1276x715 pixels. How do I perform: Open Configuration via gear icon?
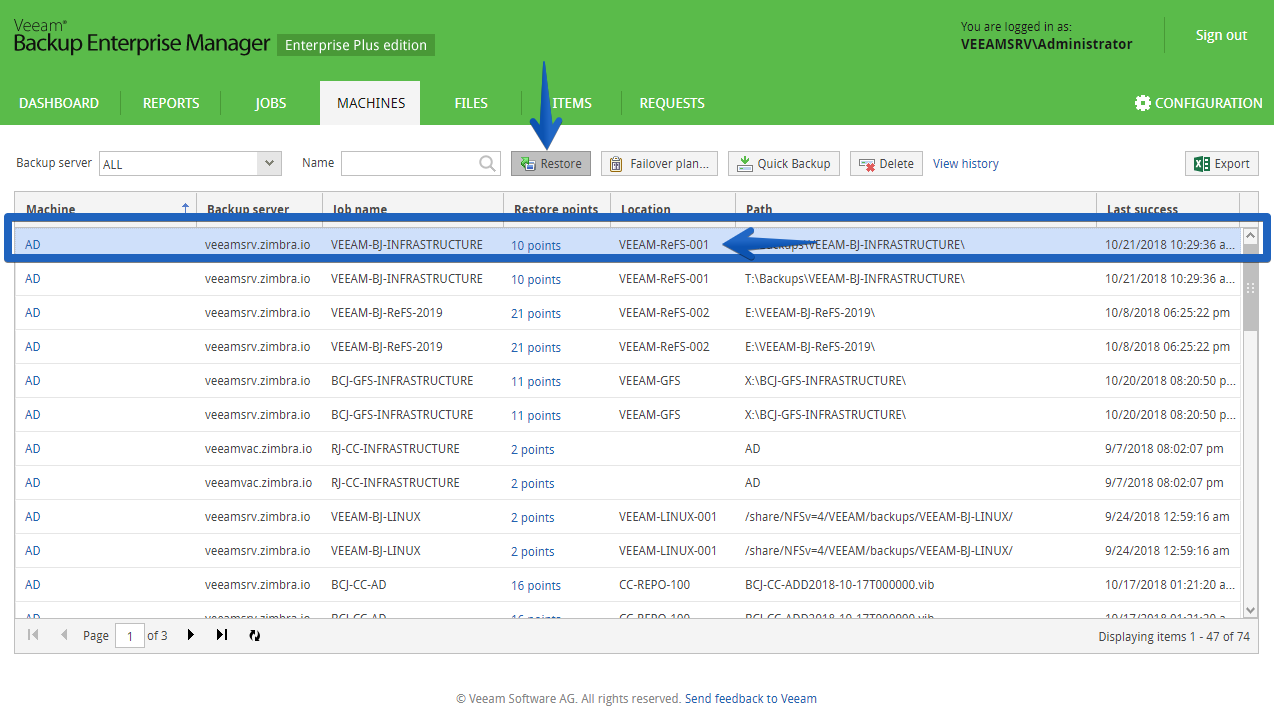[1143, 103]
